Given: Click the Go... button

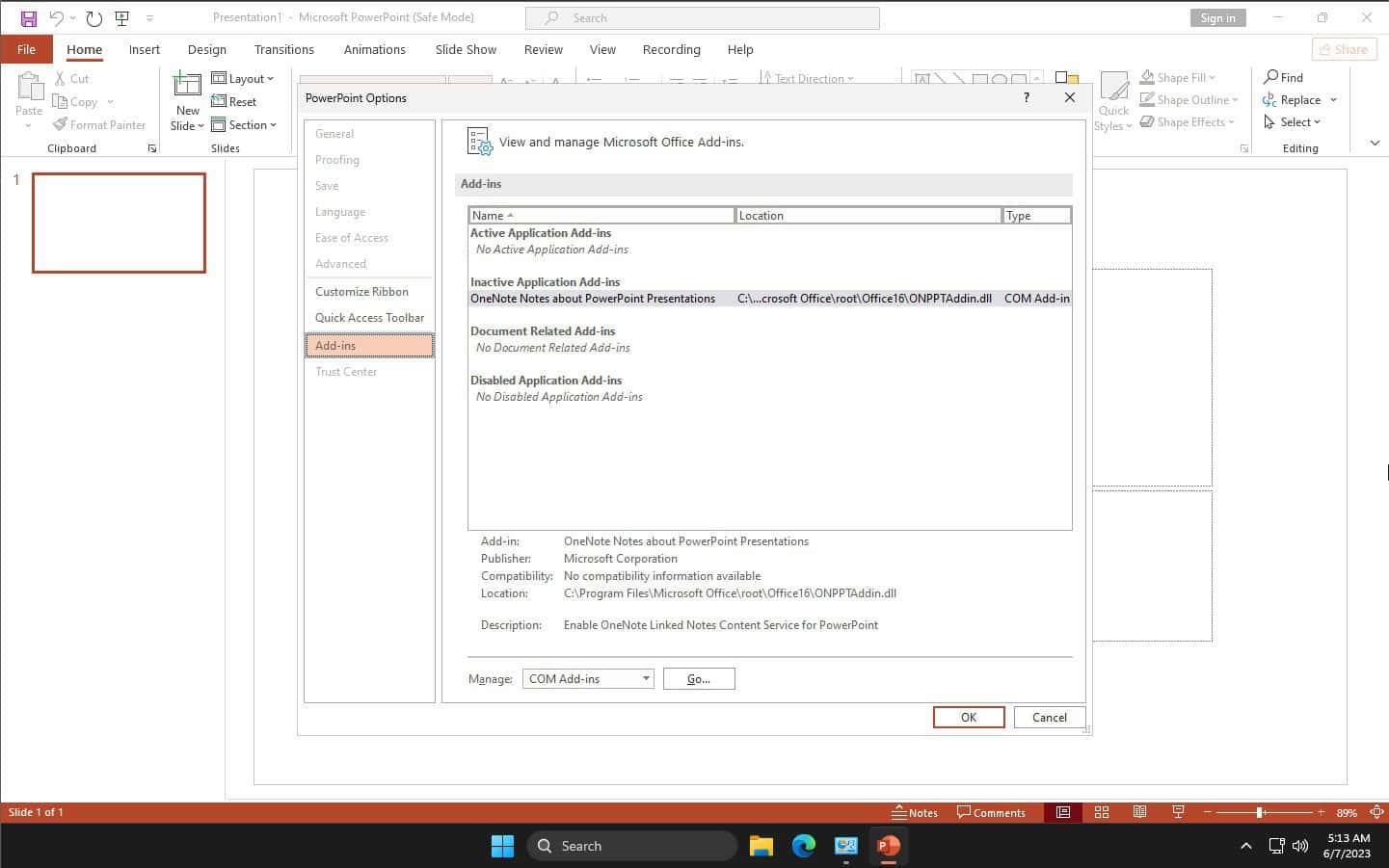Looking at the screenshot, I should point(699,679).
